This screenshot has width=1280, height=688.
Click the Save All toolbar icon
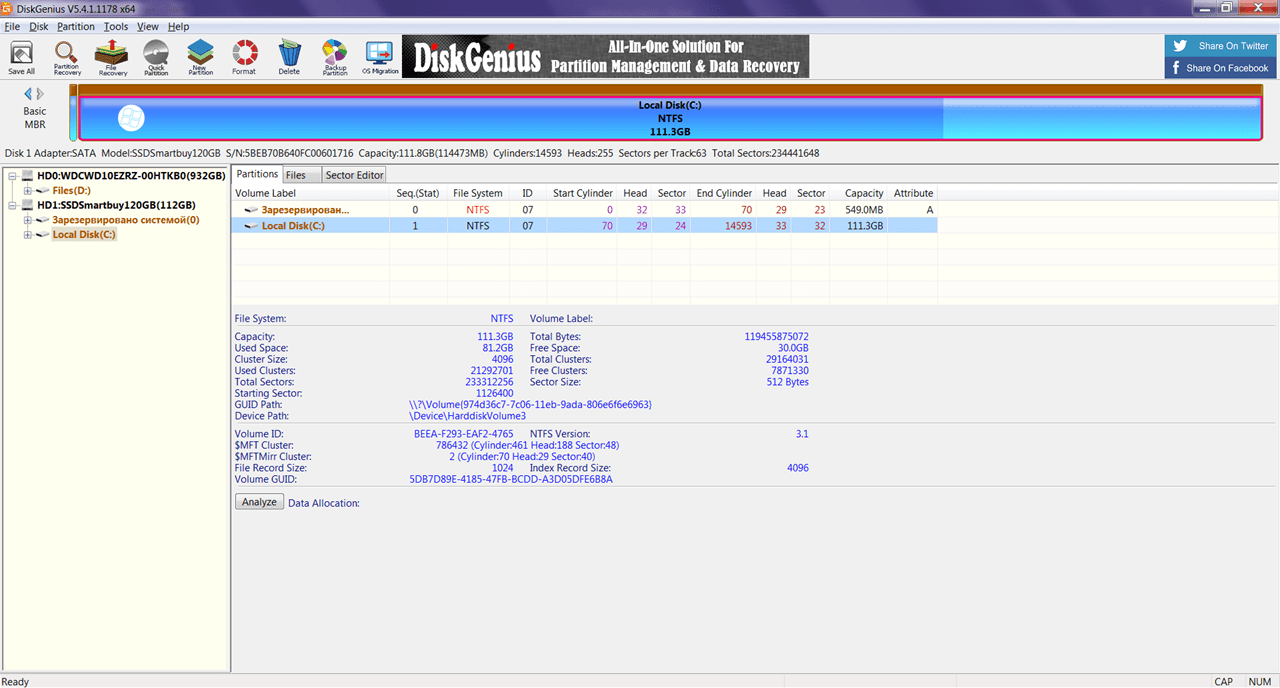21,58
